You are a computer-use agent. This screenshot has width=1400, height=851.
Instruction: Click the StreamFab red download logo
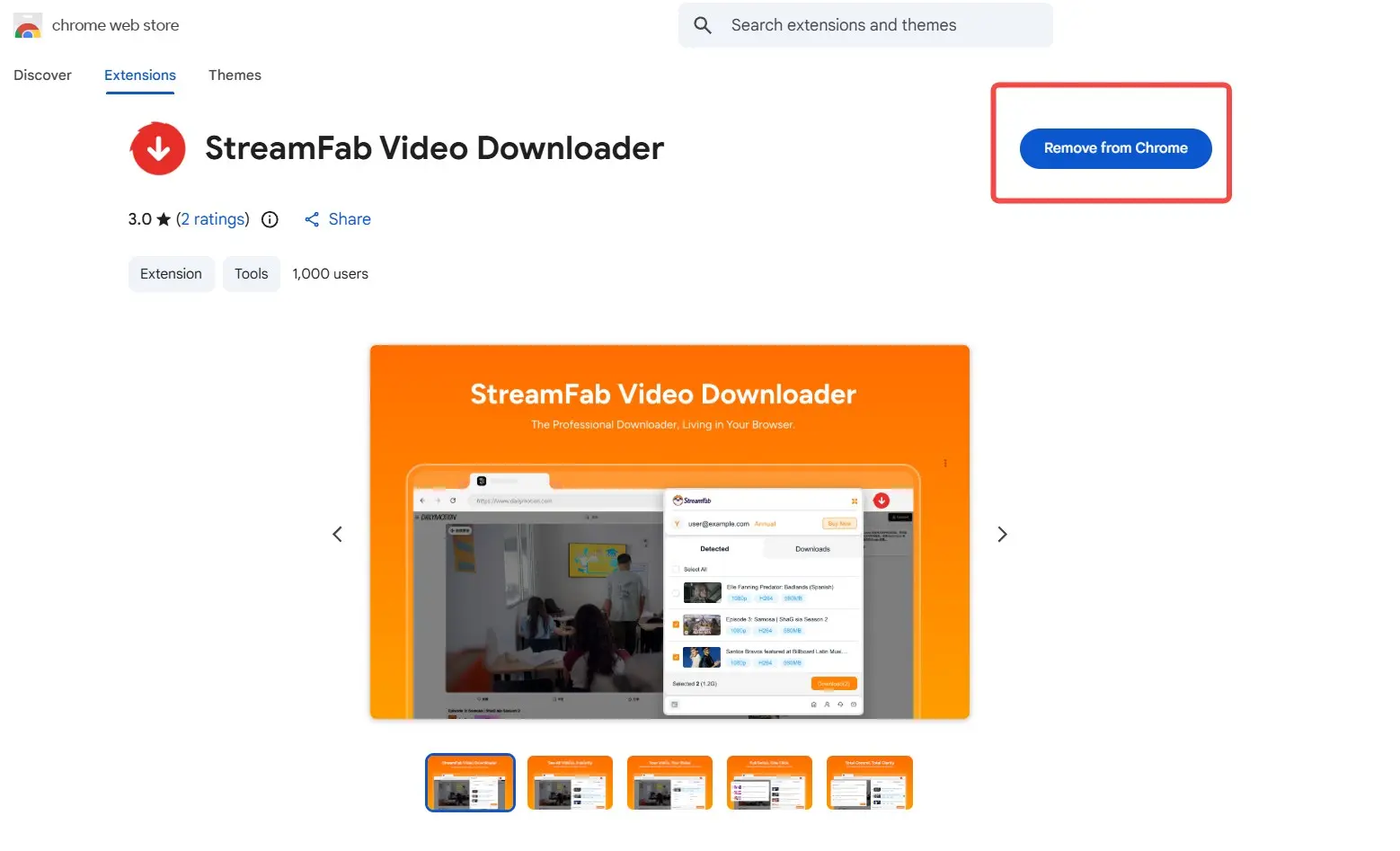158,148
